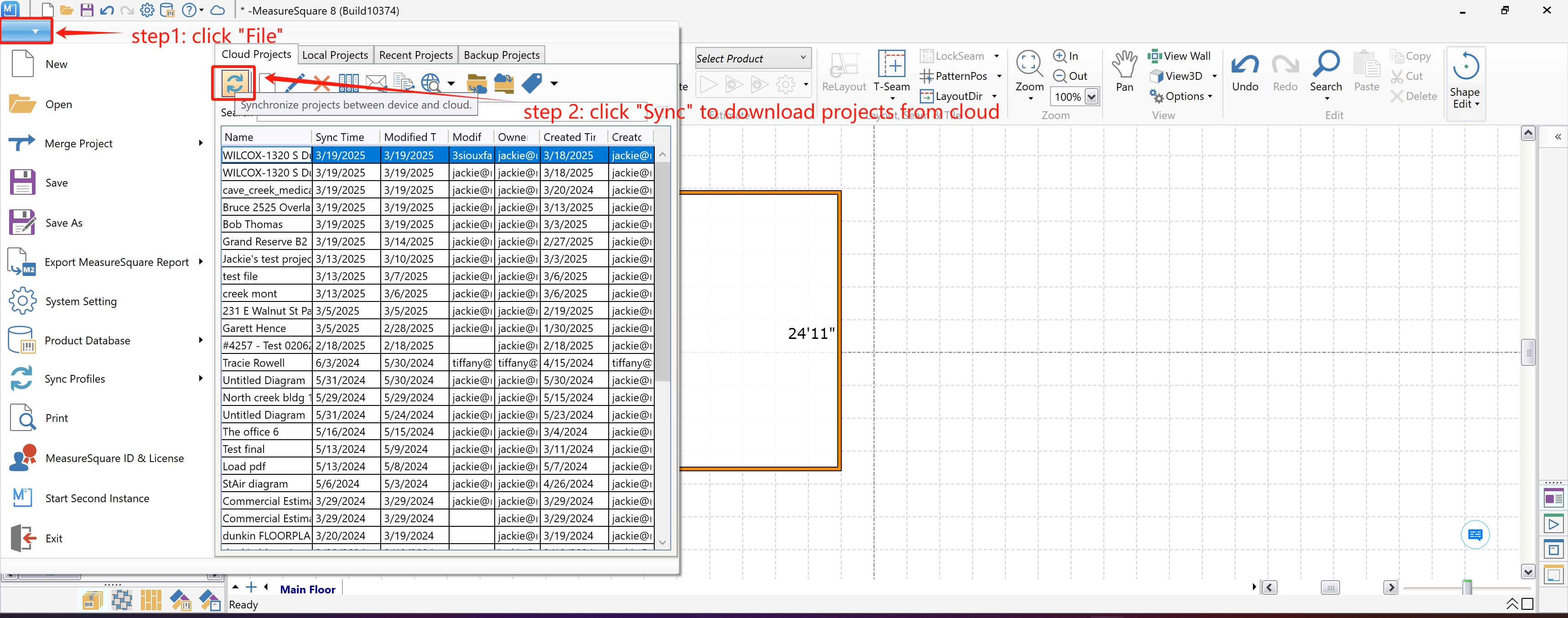Switch to the Local Projects tab
The width and height of the screenshot is (1568, 618).
coord(335,55)
